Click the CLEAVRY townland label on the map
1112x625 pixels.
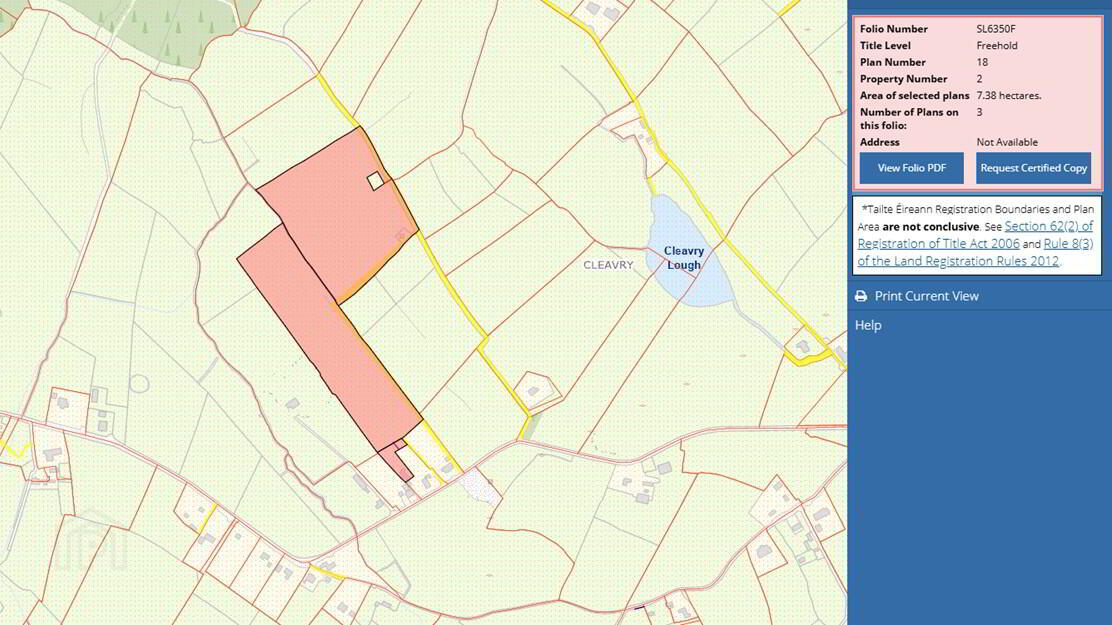(x=608, y=265)
